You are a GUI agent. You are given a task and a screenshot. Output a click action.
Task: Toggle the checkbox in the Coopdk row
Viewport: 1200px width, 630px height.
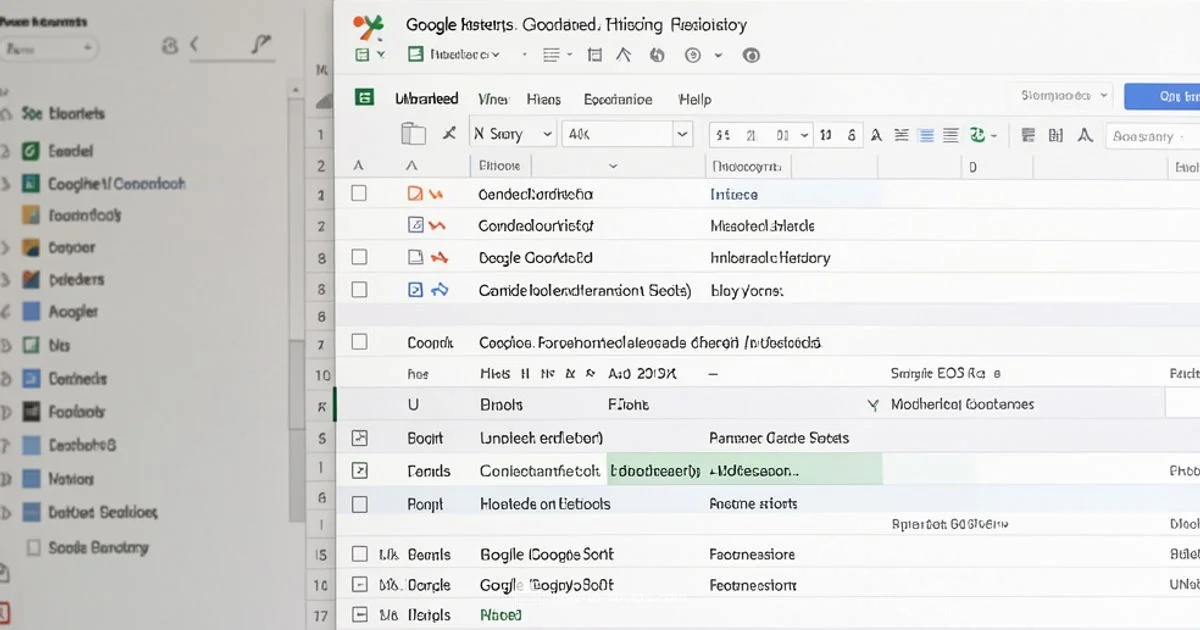[359, 342]
